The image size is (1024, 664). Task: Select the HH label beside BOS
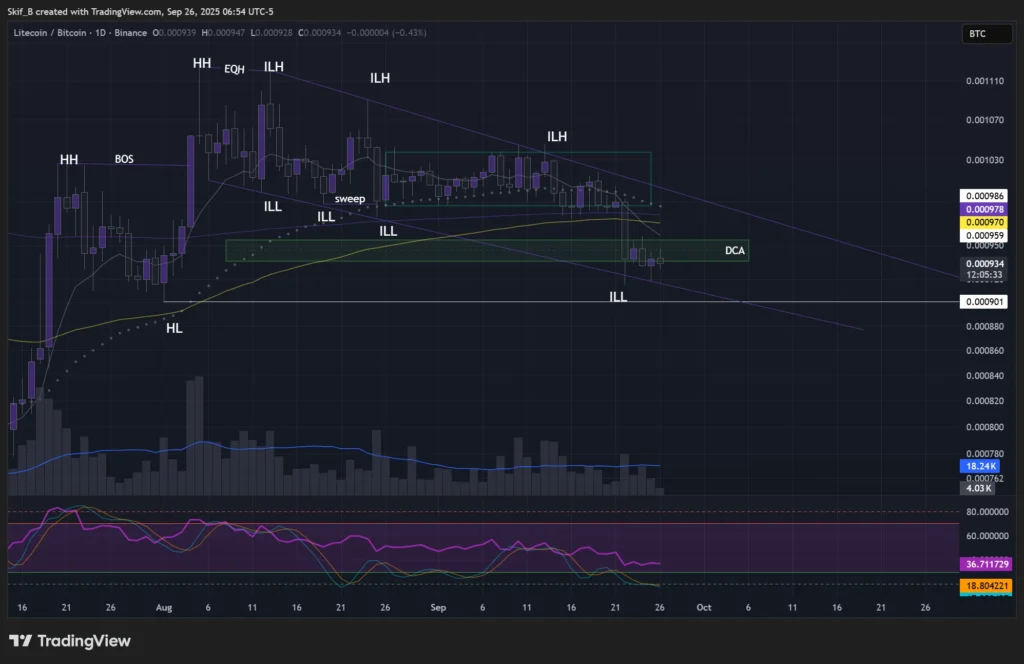pyautogui.click(x=69, y=160)
